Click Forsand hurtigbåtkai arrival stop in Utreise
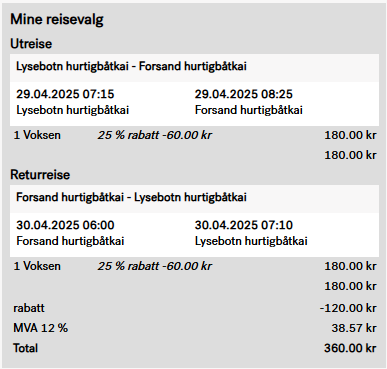This screenshot has width=387, height=369. tap(249, 110)
